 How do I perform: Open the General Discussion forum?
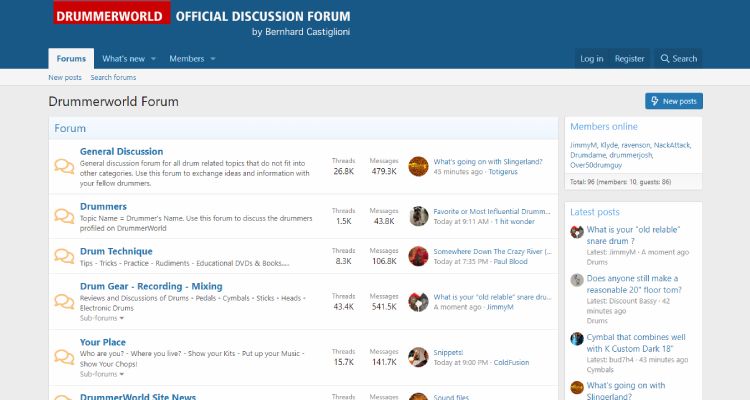tap(121, 152)
